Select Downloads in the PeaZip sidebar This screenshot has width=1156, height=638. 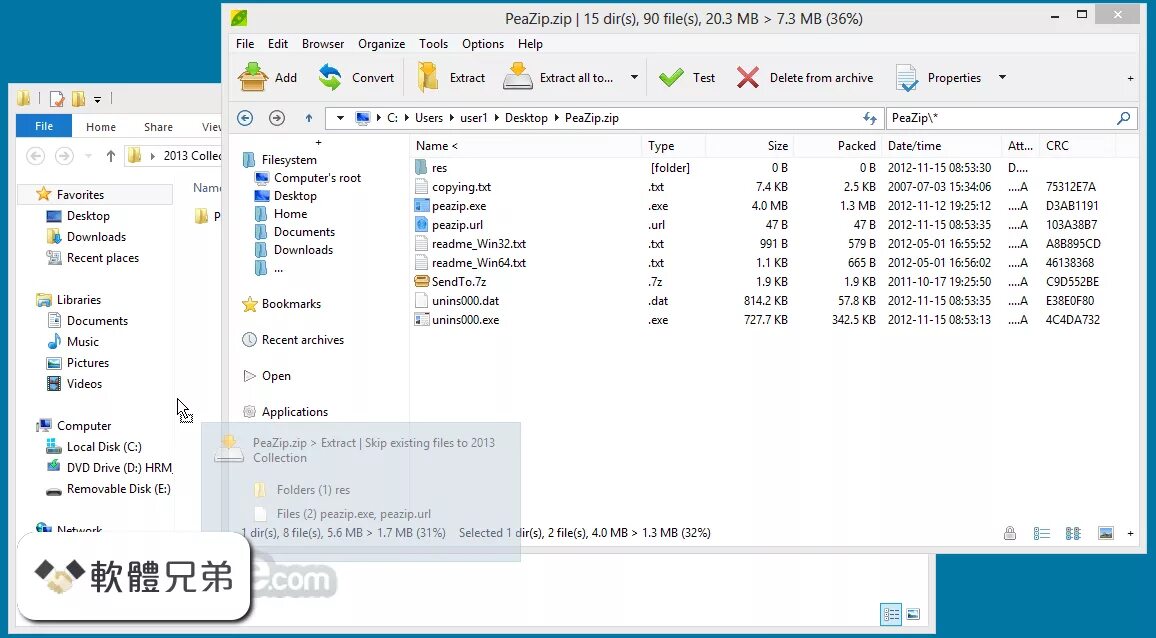pos(303,249)
